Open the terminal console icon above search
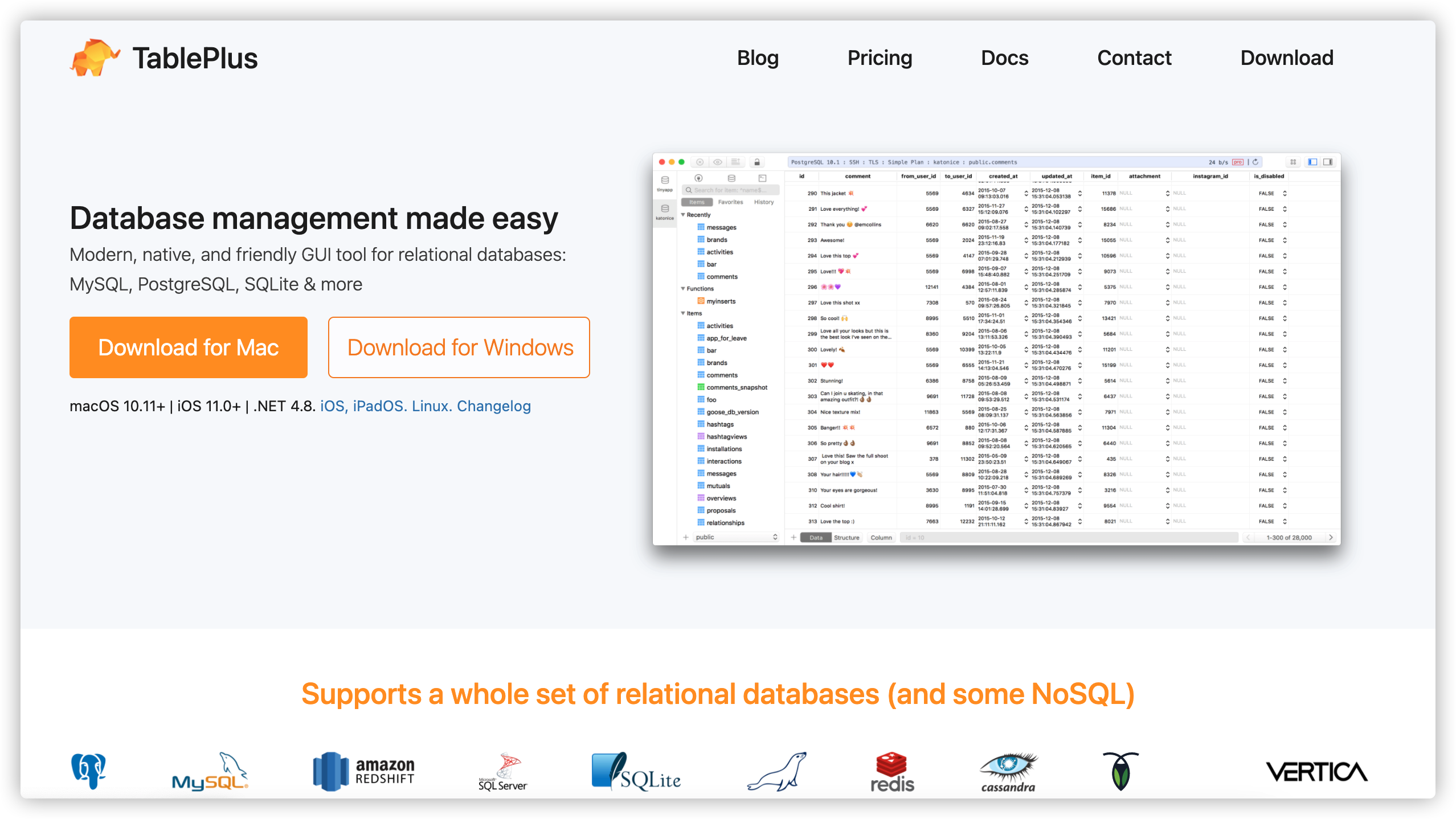The image size is (1456, 819). (762, 178)
